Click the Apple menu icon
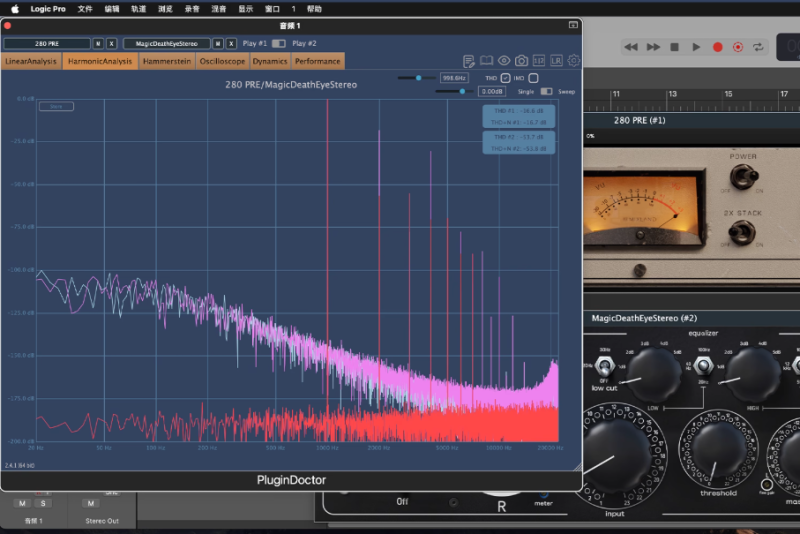This screenshot has width=800, height=534. click(15, 9)
